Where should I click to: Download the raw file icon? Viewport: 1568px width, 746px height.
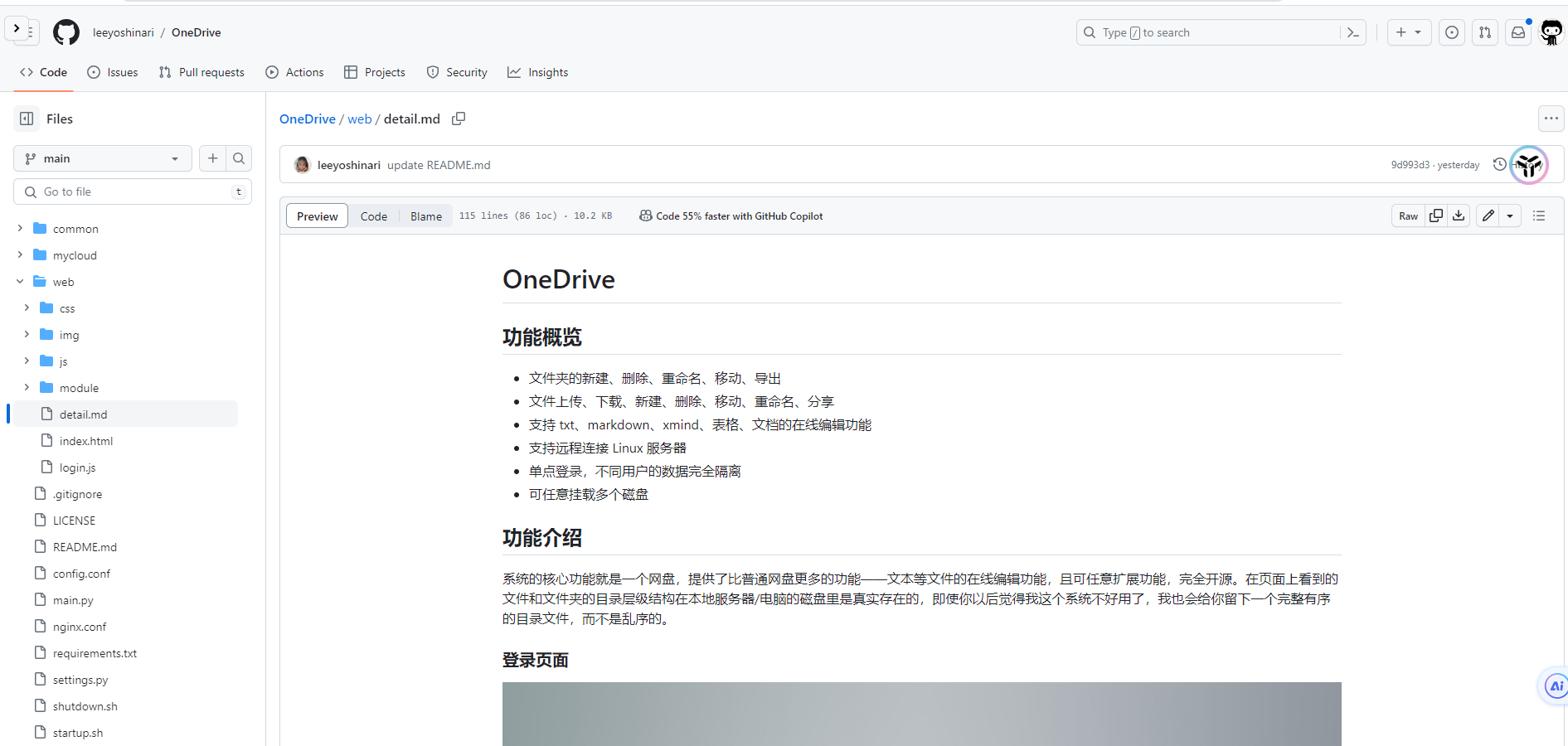(1459, 216)
